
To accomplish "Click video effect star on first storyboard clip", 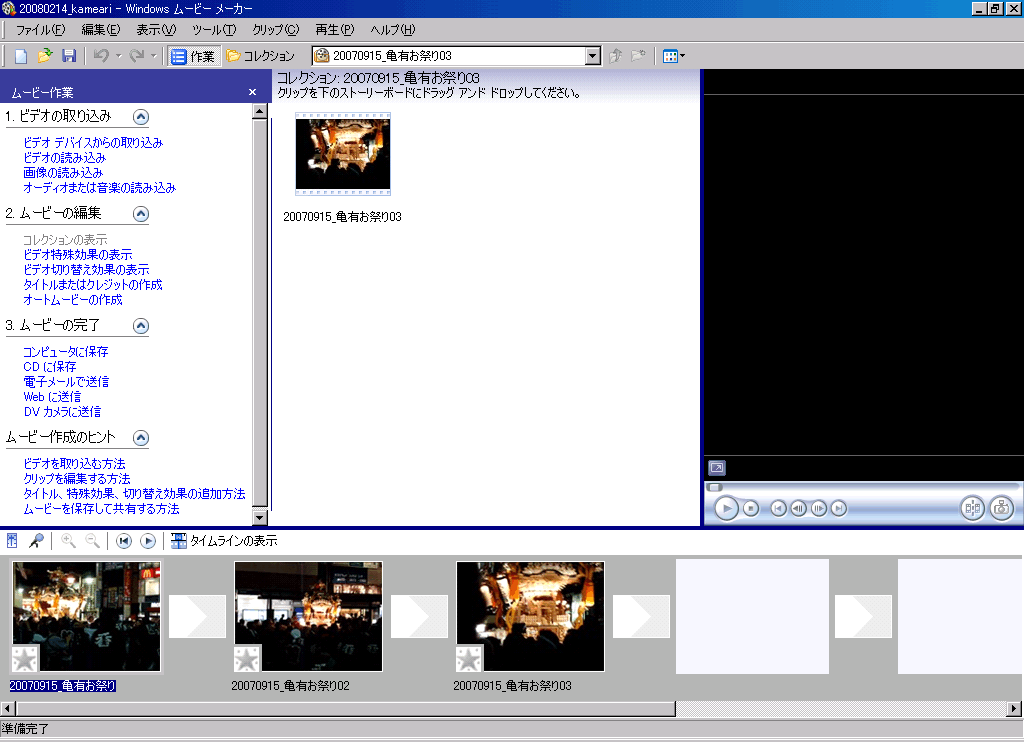I will [x=23, y=659].
